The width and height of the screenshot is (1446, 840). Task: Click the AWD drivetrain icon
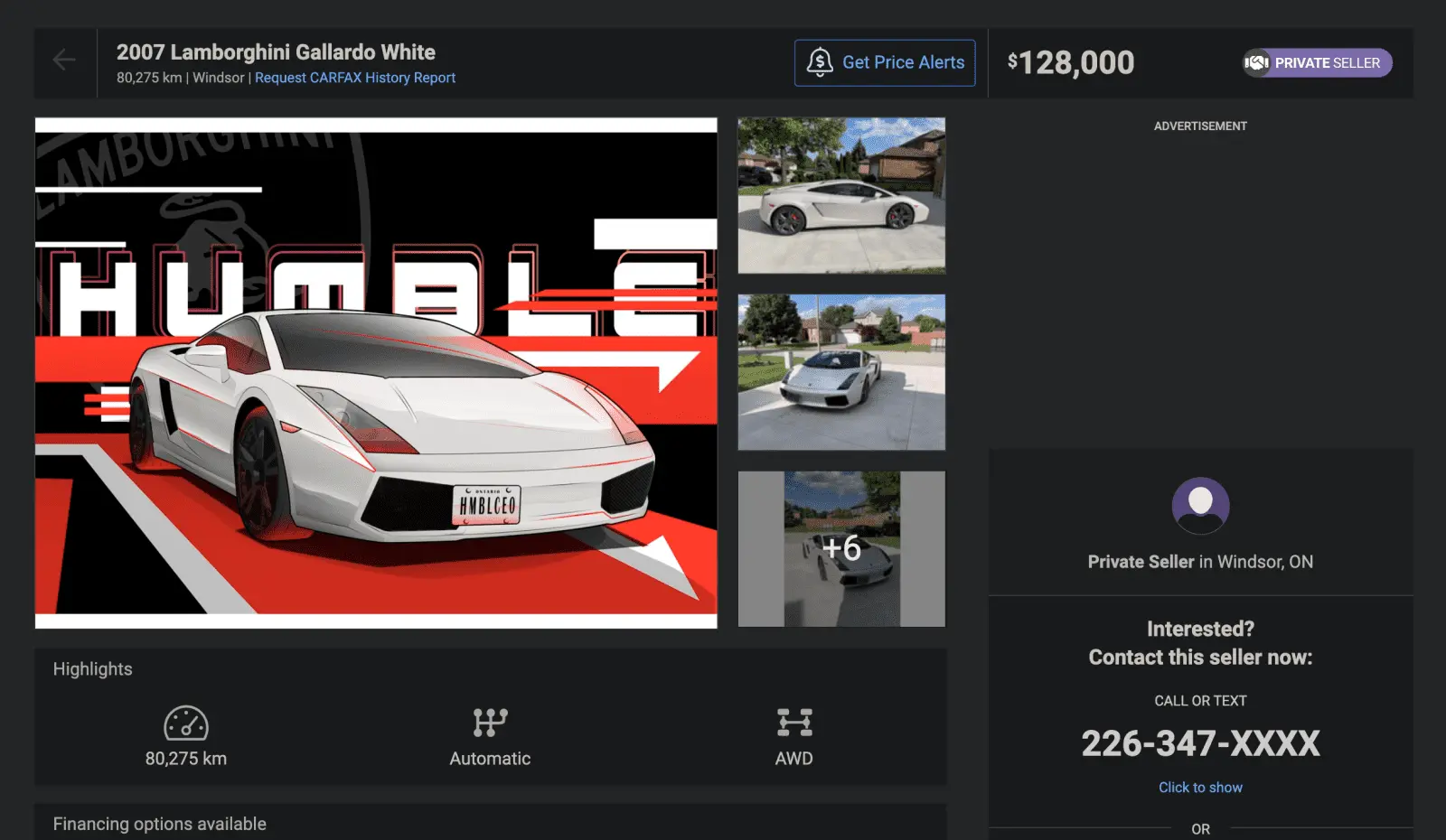794,723
